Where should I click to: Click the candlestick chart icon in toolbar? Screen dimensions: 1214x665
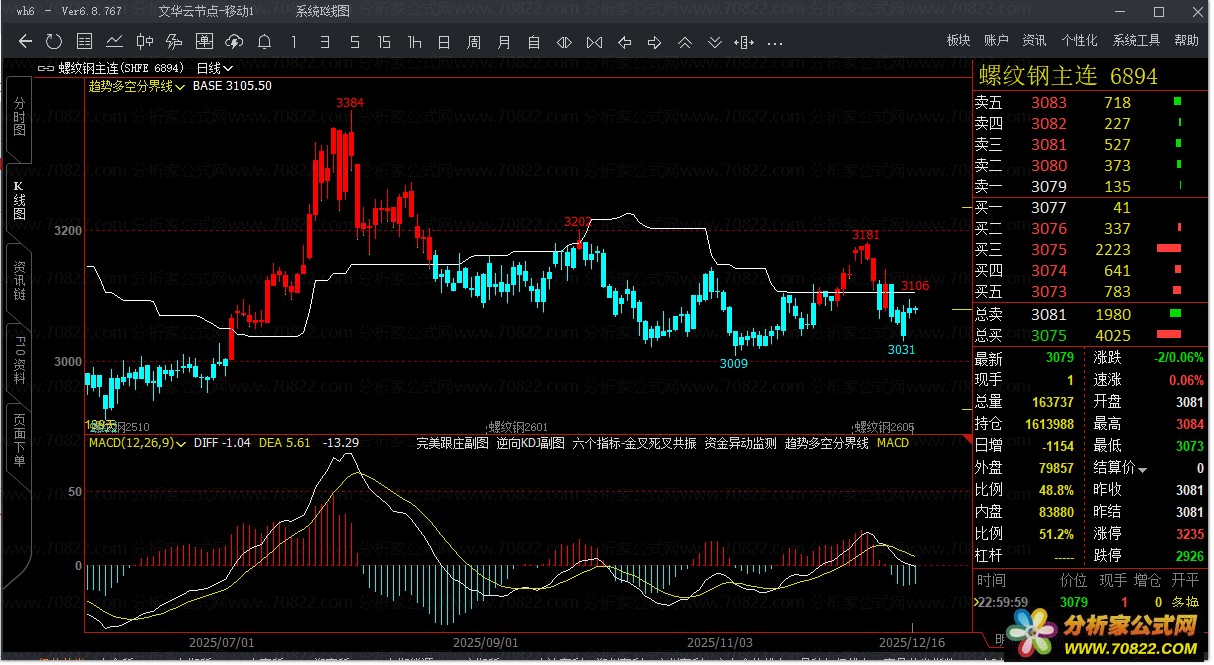144,42
